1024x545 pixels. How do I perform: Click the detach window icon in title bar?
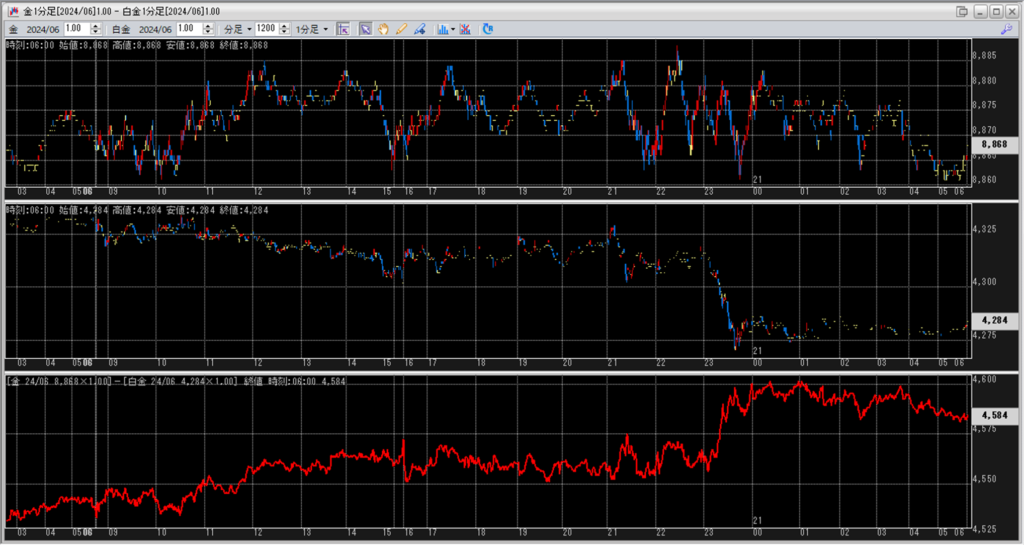pyautogui.click(x=962, y=11)
